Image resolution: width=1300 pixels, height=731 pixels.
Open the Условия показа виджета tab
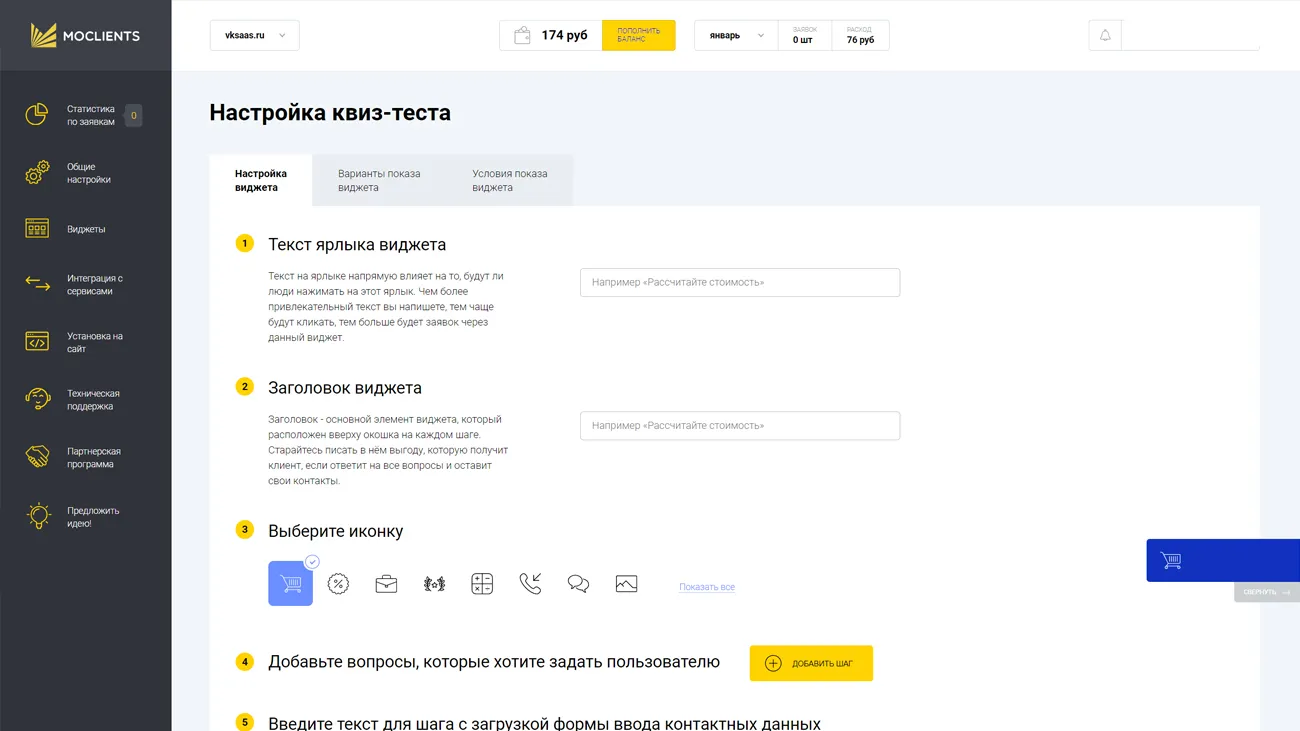[x=509, y=181]
